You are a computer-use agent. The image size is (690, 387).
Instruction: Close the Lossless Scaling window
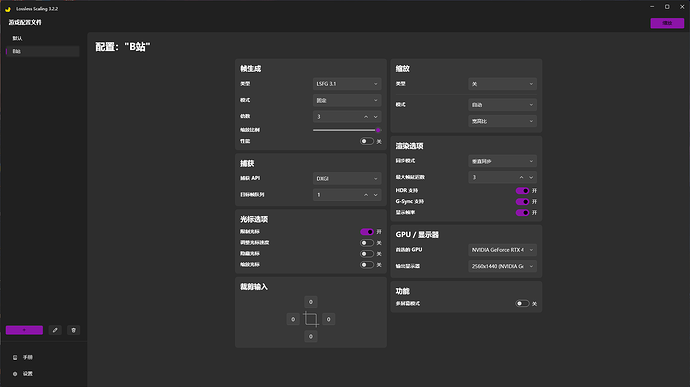[682, 7]
